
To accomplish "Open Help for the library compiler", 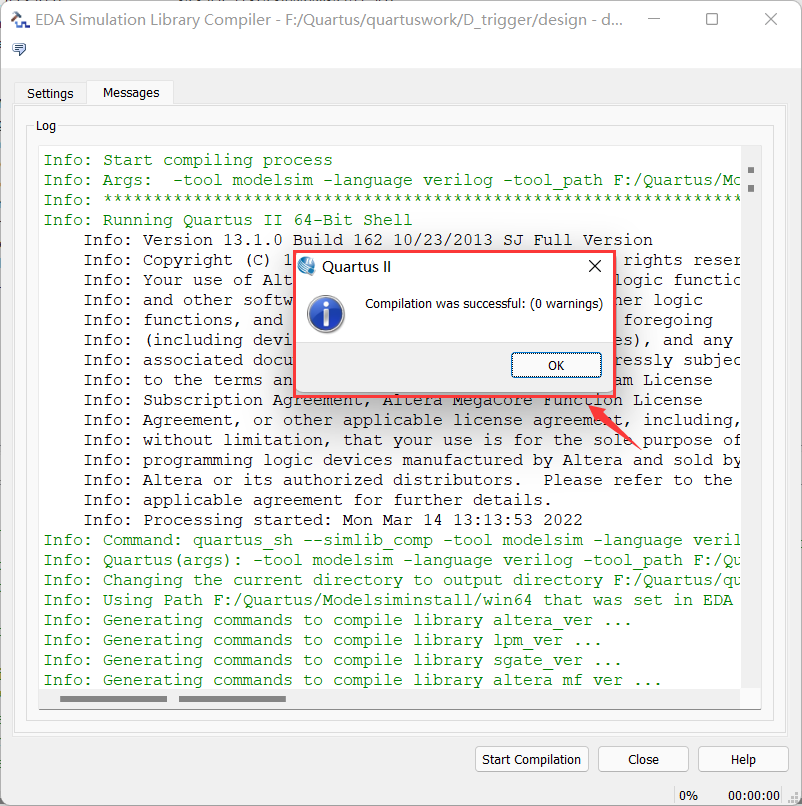I will pyautogui.click(x=743, y=759).
